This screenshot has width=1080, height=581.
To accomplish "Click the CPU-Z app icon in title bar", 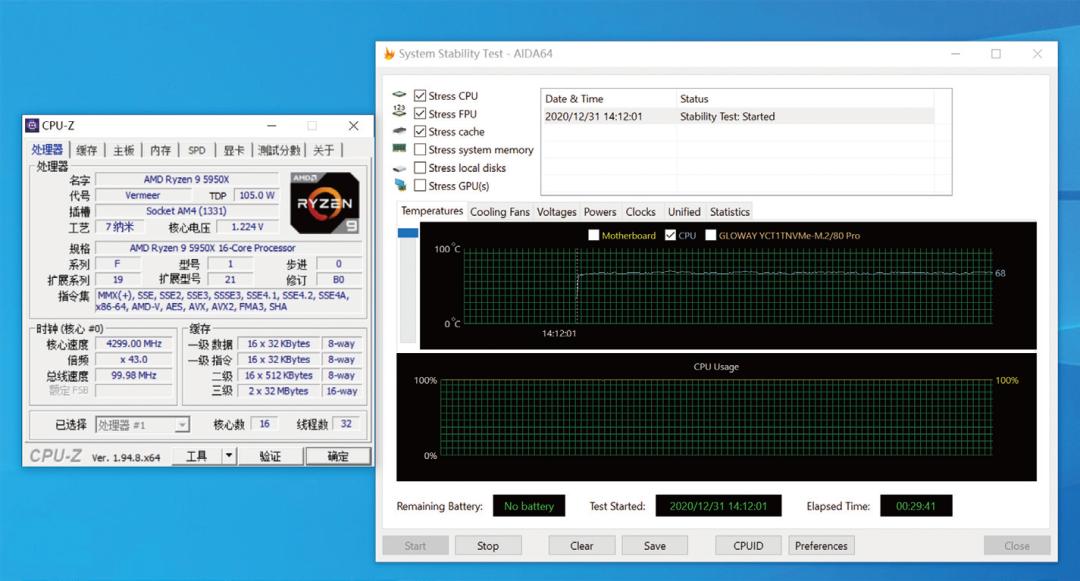I will point(32,126).
